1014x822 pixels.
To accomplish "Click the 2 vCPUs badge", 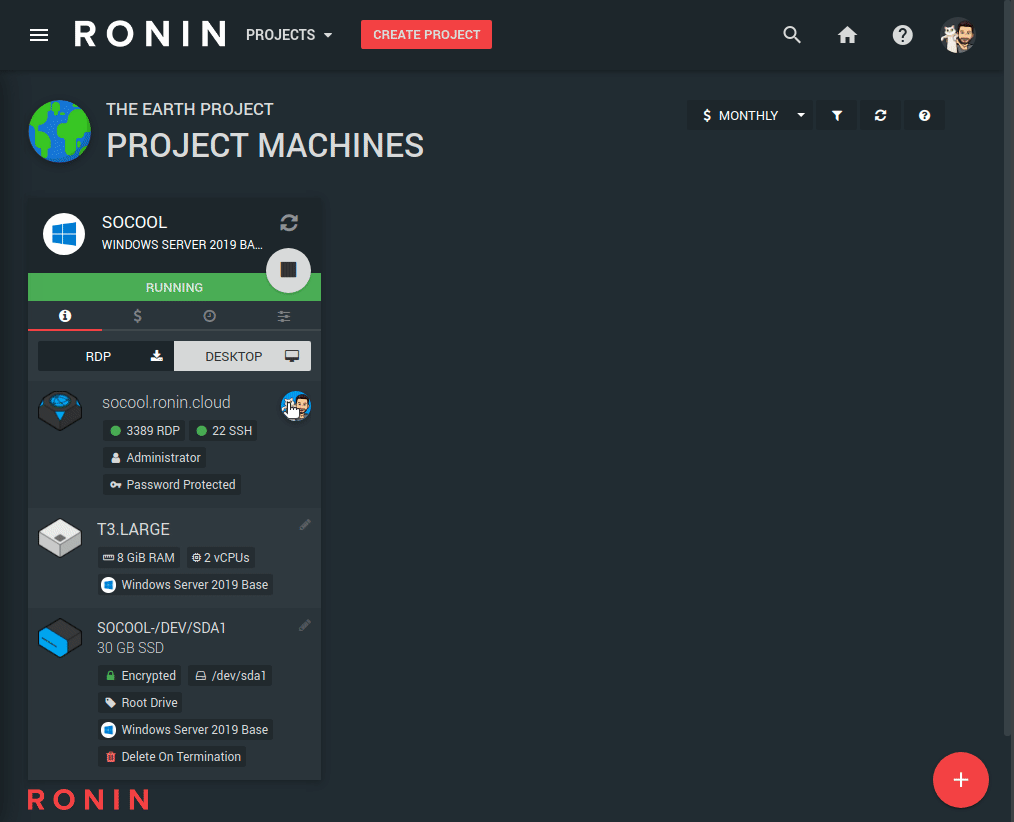I will [x=221, y=557].
